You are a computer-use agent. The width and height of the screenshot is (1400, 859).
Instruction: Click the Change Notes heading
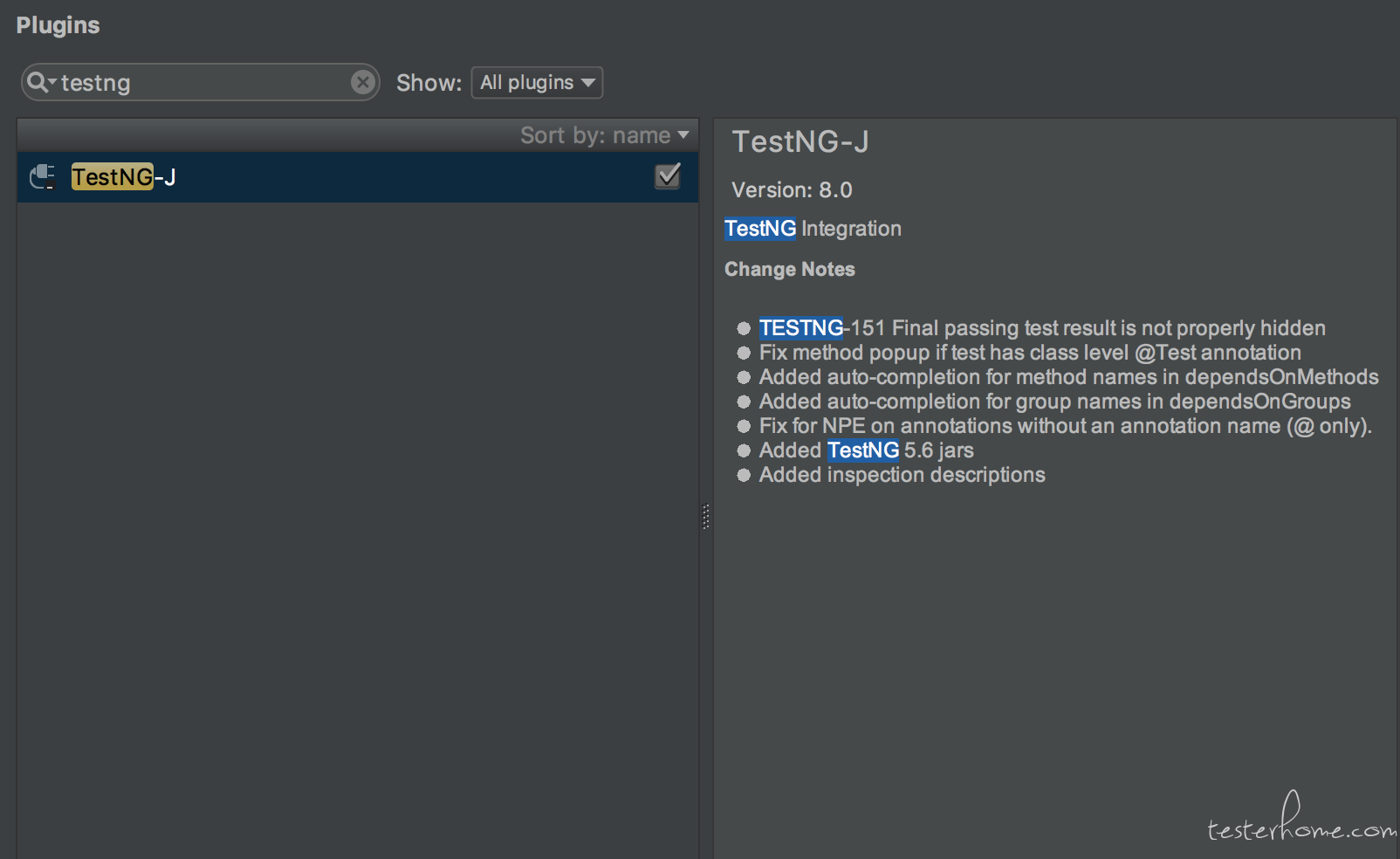tap(790, 269)
